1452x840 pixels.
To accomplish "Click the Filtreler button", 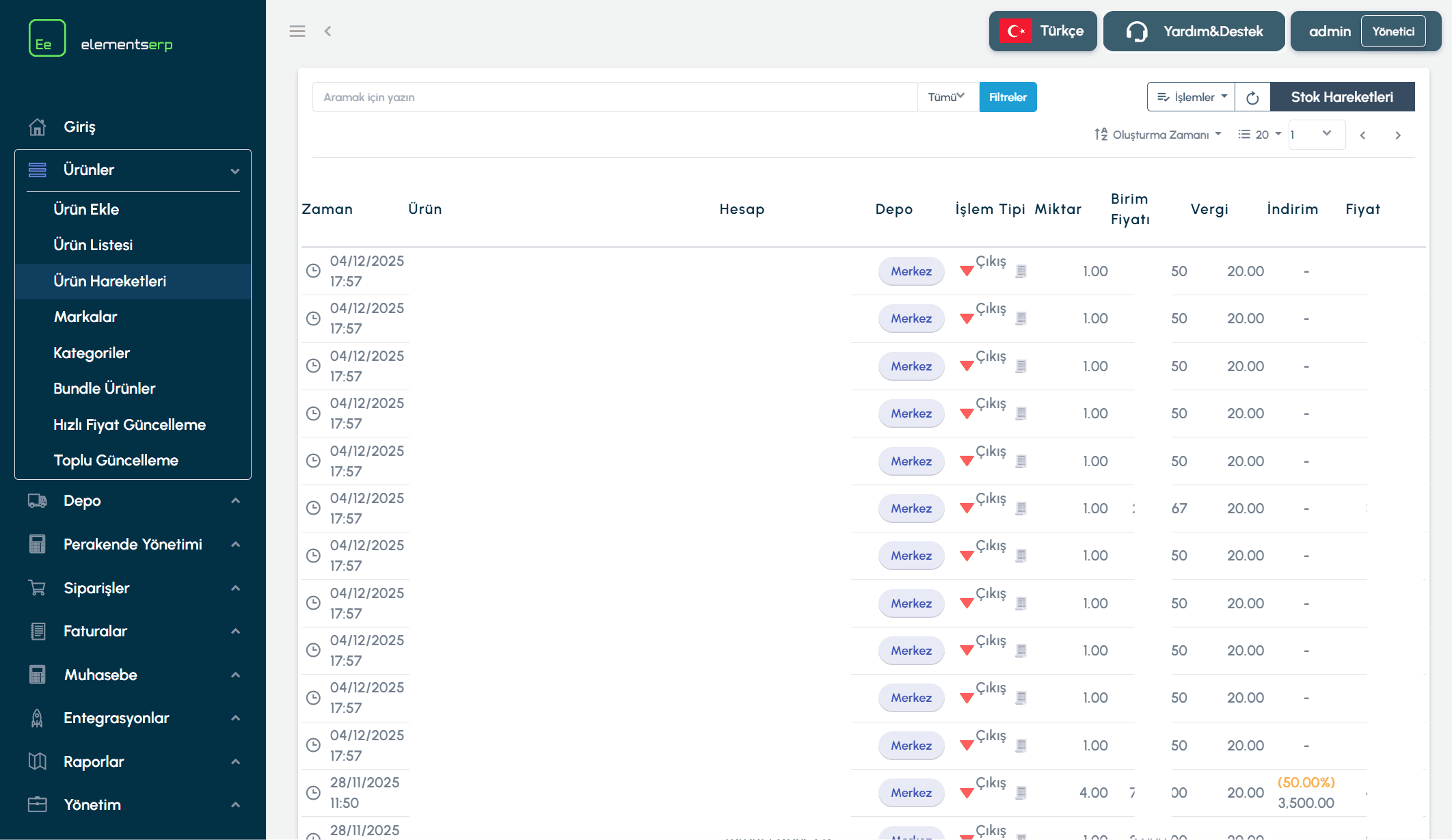I will point(1008,97).
